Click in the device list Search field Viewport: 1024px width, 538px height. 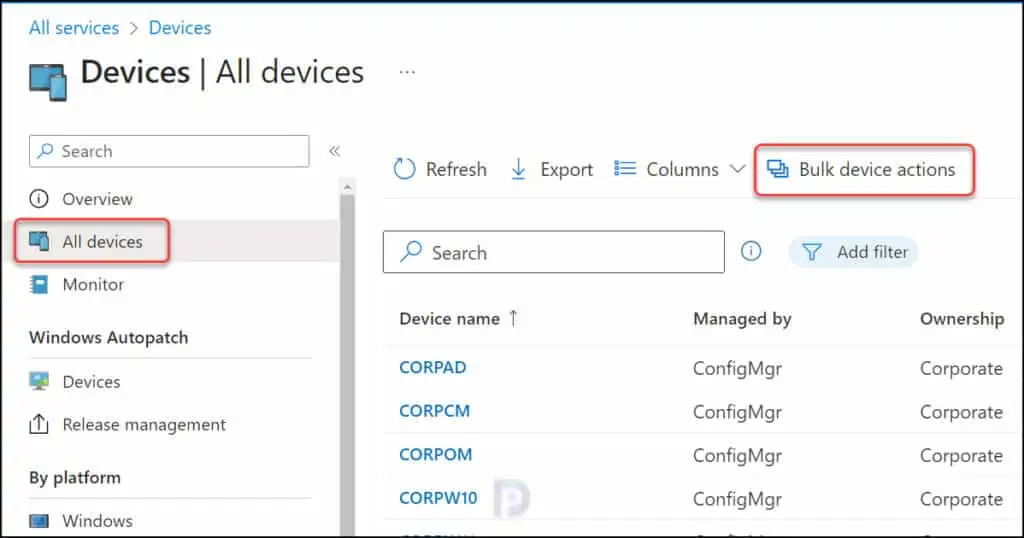(554, 251)
